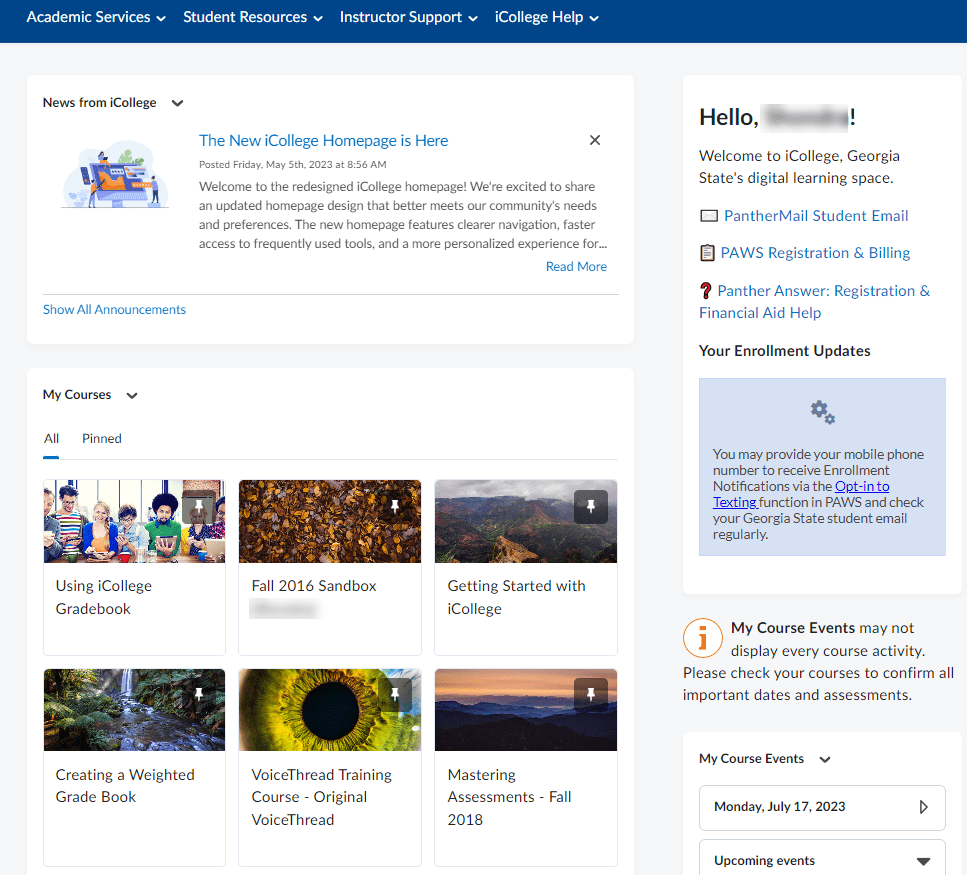This screenshot has height=875, width=967.
Task: Unpin the Creating a Weighted Grade Book course
Action: [x=199, y=695]
